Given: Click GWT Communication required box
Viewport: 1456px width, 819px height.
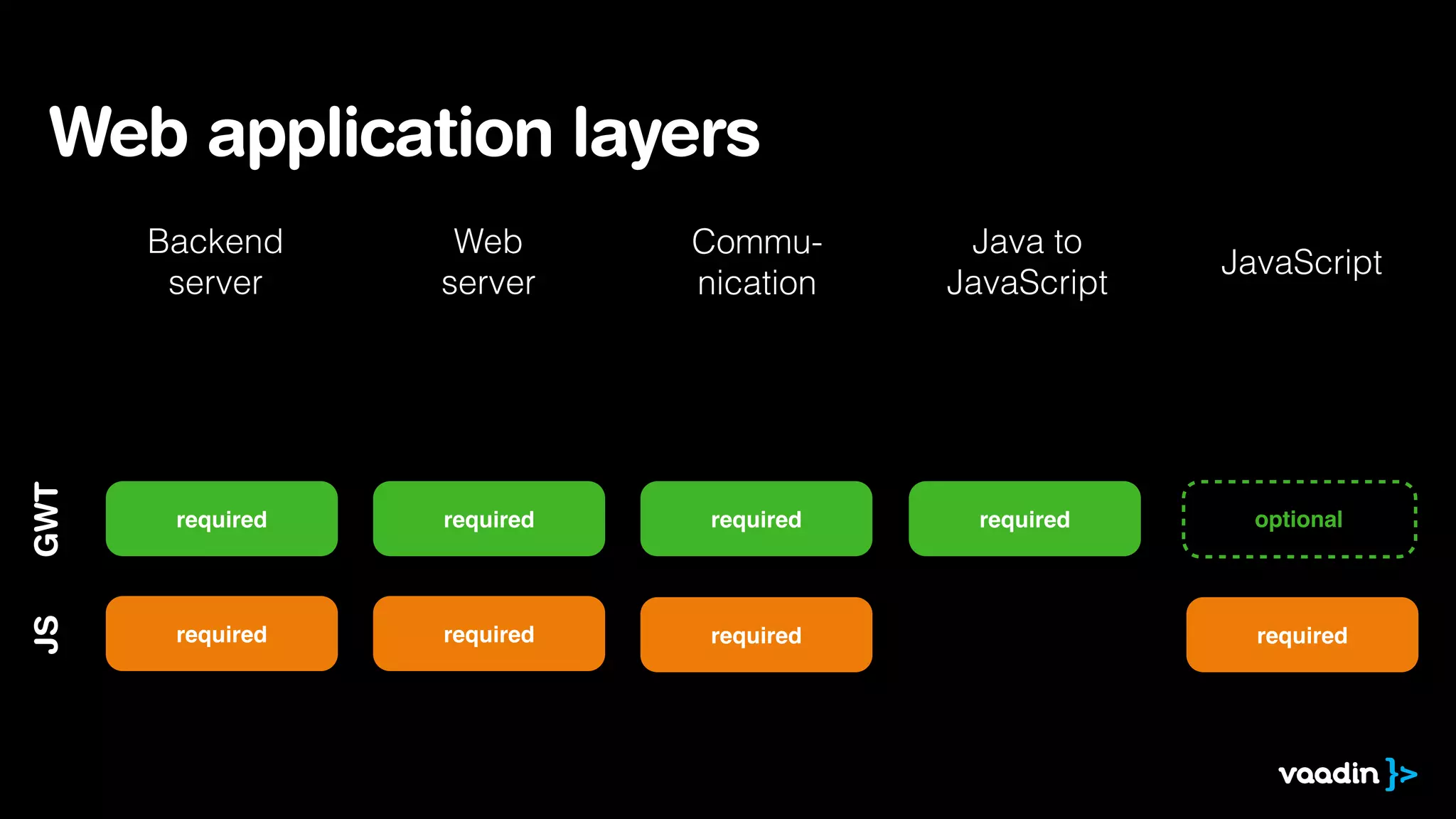Looking at the screenshot, I should tap(756, 519).
